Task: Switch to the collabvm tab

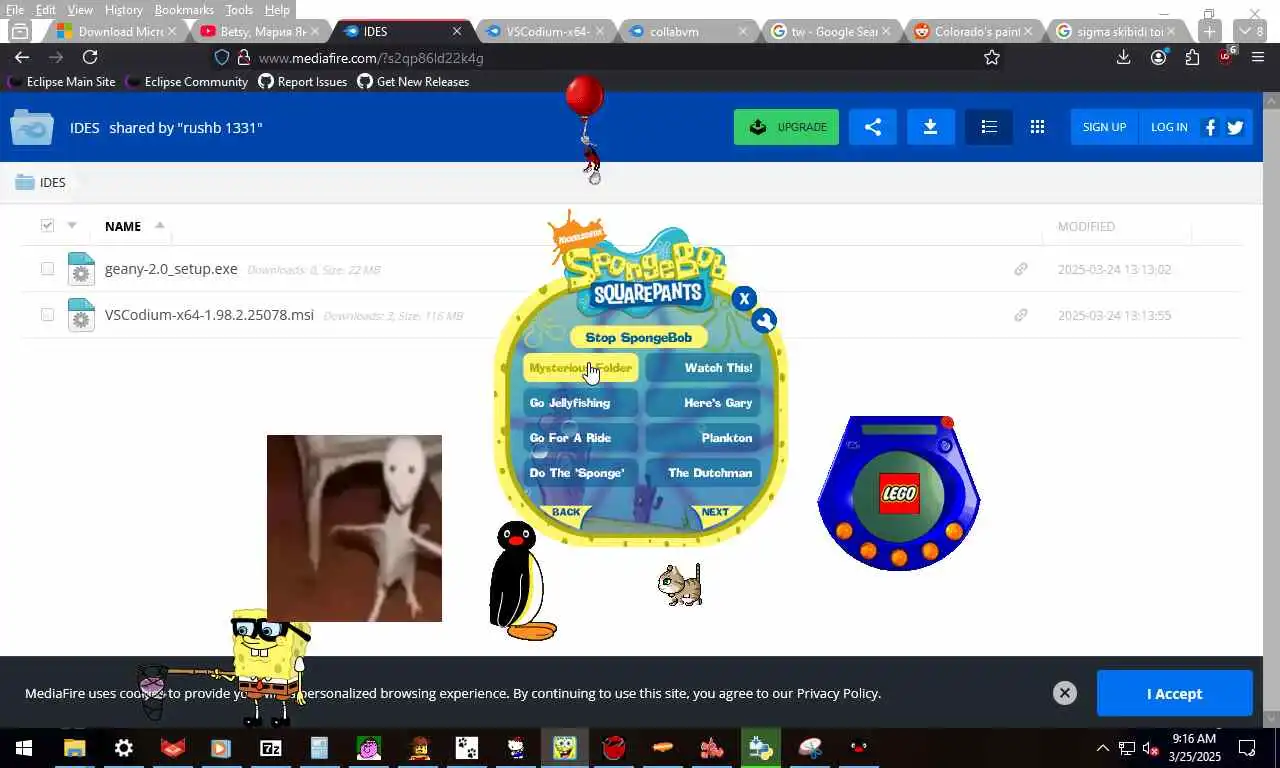Action: coord(689,31)
